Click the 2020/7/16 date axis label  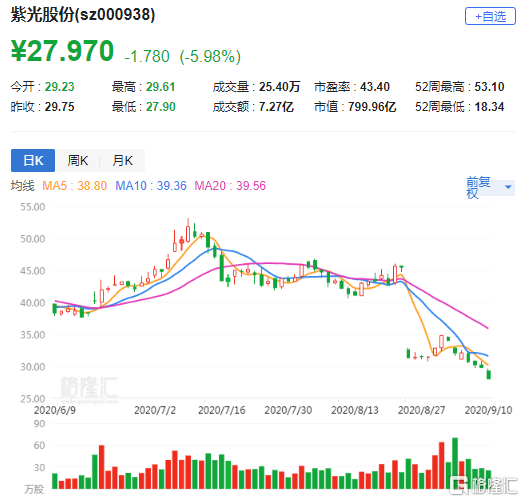point(222,410)
